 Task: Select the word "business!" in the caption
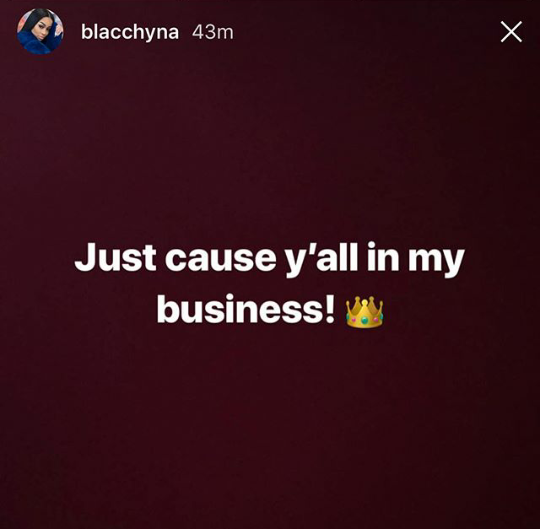246,308
